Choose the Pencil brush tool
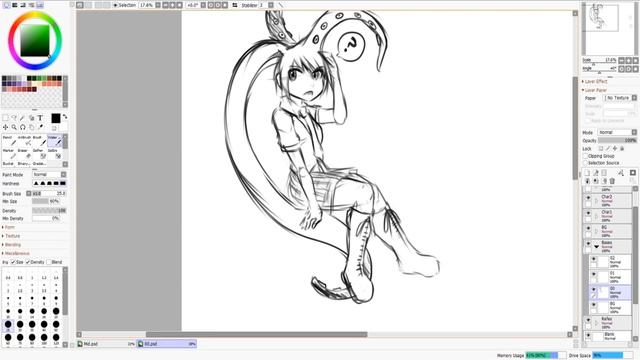This screenshot has width=640, height=360. tap(9, 140)
